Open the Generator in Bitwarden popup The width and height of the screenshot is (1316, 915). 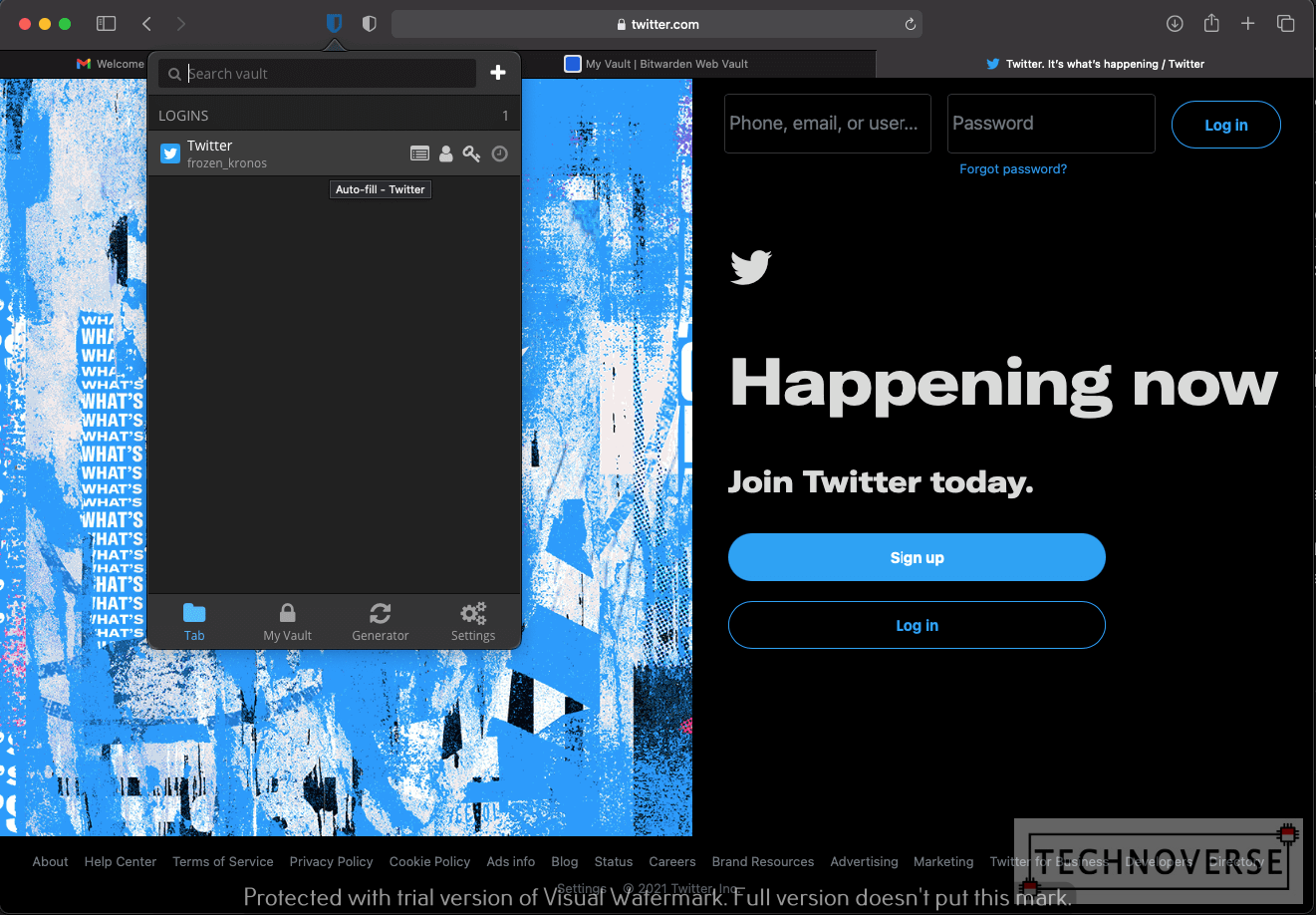pos(381,622)
